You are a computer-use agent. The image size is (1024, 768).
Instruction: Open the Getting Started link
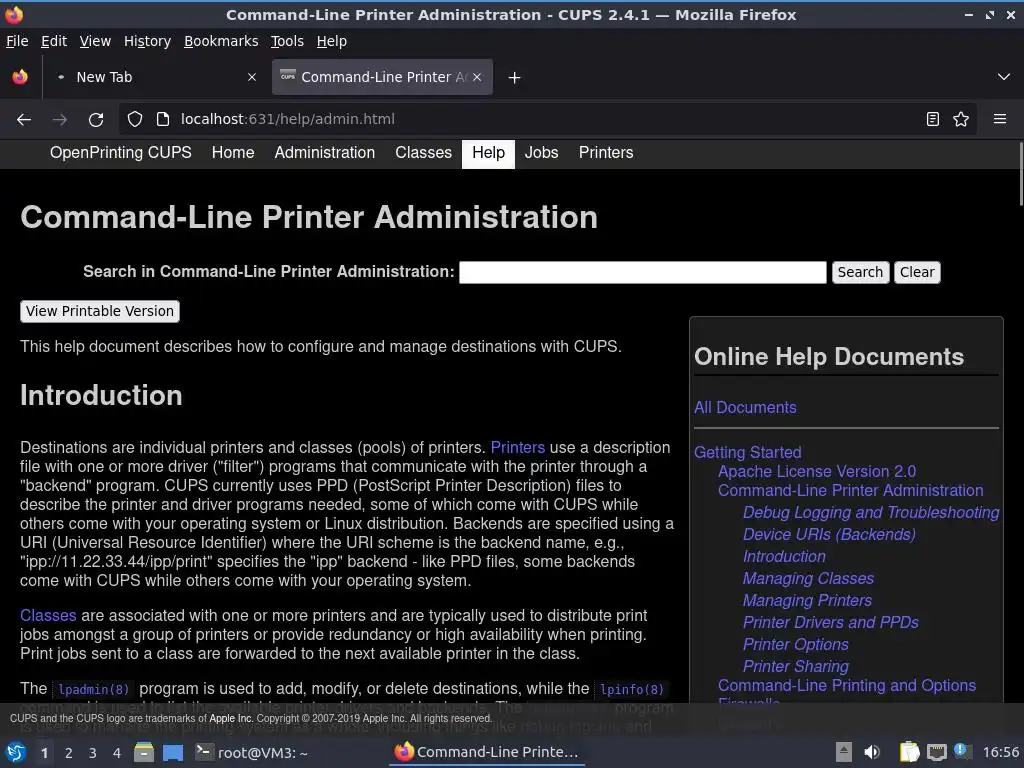[748, 453]
